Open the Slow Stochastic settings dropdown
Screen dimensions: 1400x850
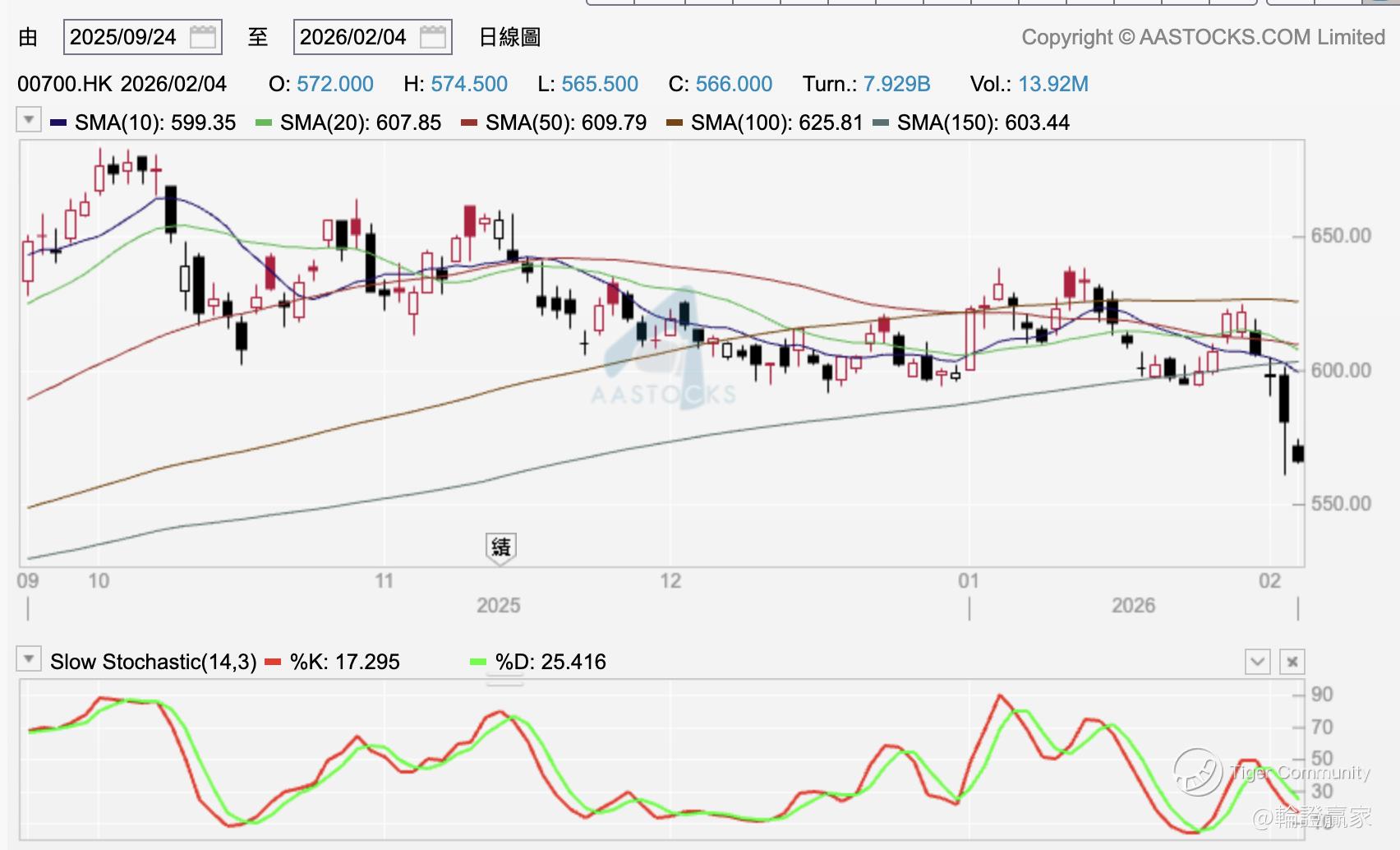click(29, 659)
